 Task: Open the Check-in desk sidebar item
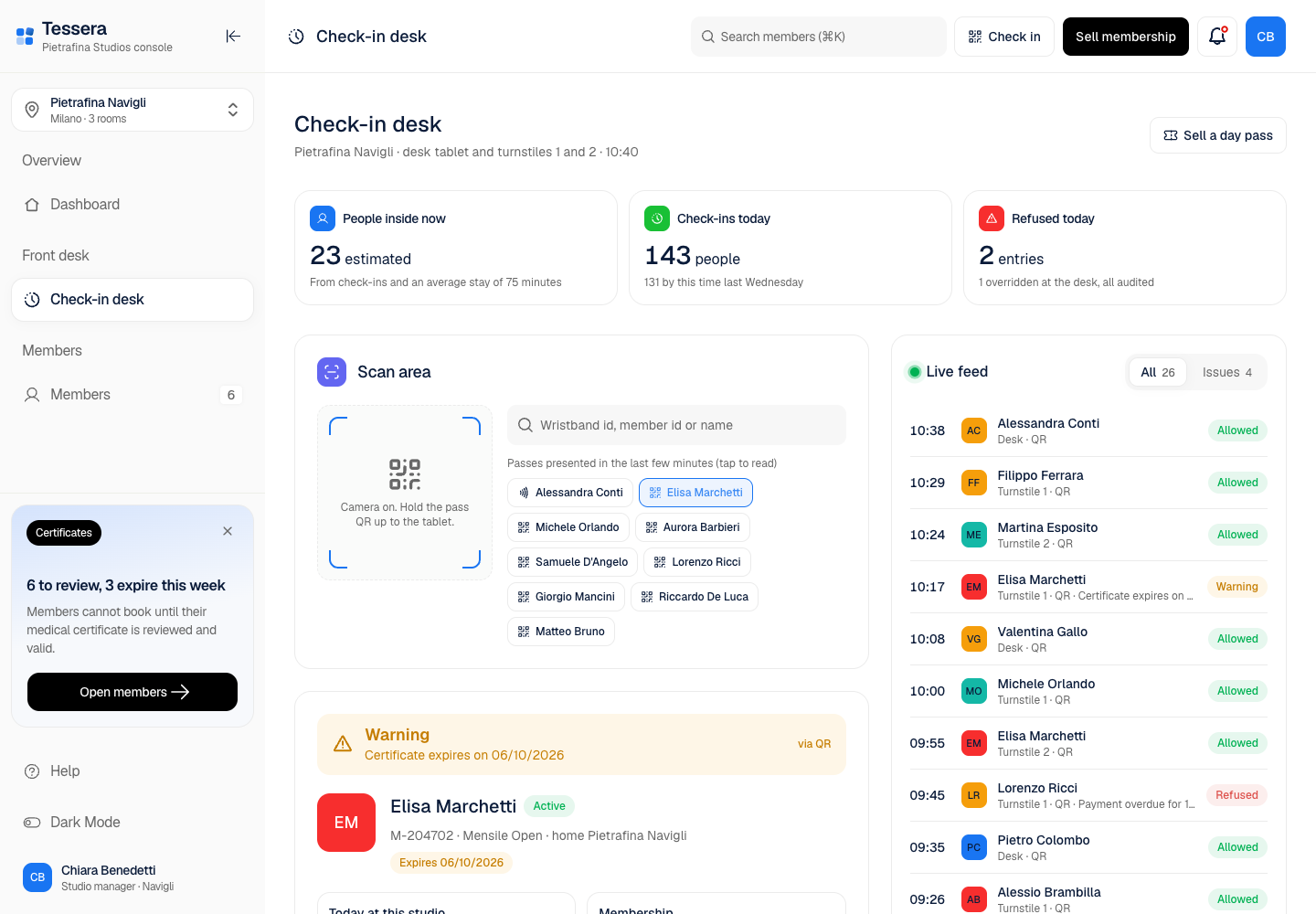click(x=133, y=300)
